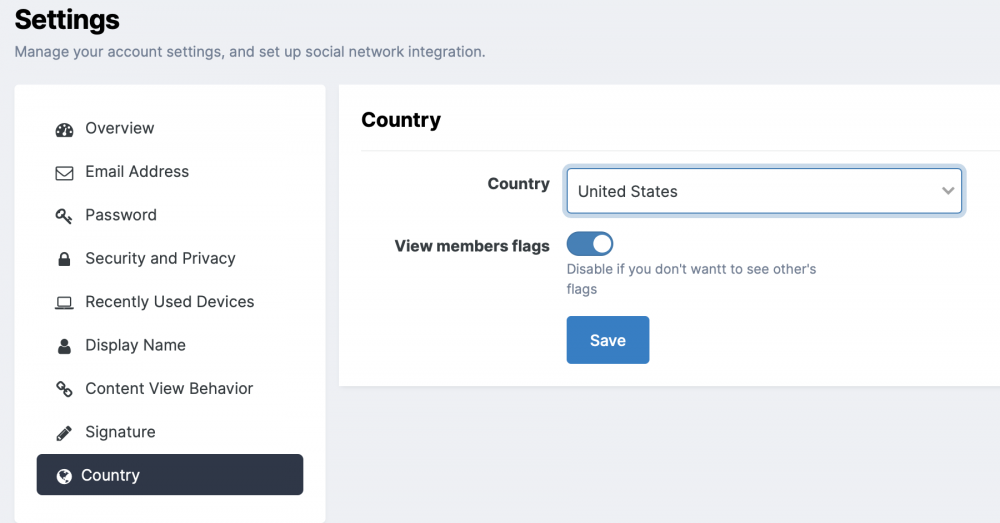Click the Signature pencil icon
The width and height of the screenshot is (1000, 523).
65,433
